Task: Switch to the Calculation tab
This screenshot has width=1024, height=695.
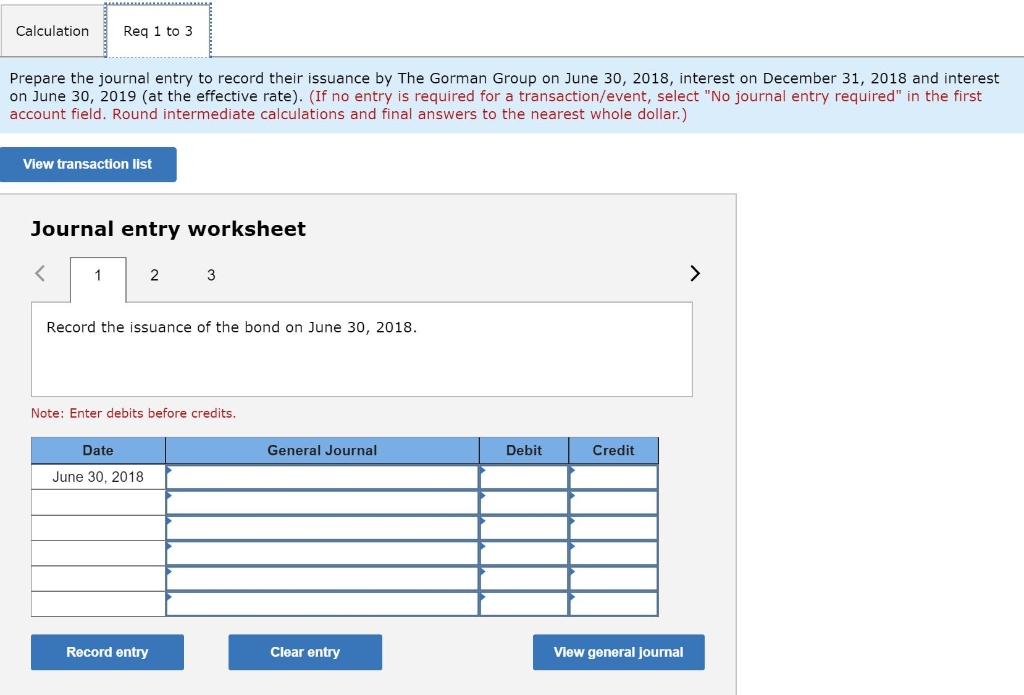Action: tap(52, 31)
